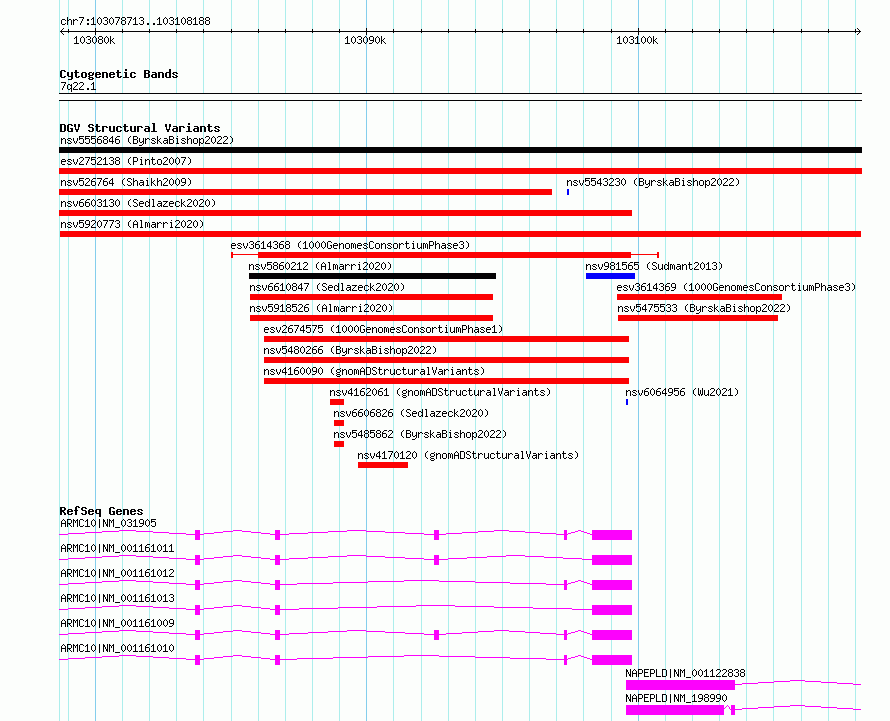Click exon block of NAPEPLD|NM_001122838
The image size is (890, 721).
pos(680,685)
